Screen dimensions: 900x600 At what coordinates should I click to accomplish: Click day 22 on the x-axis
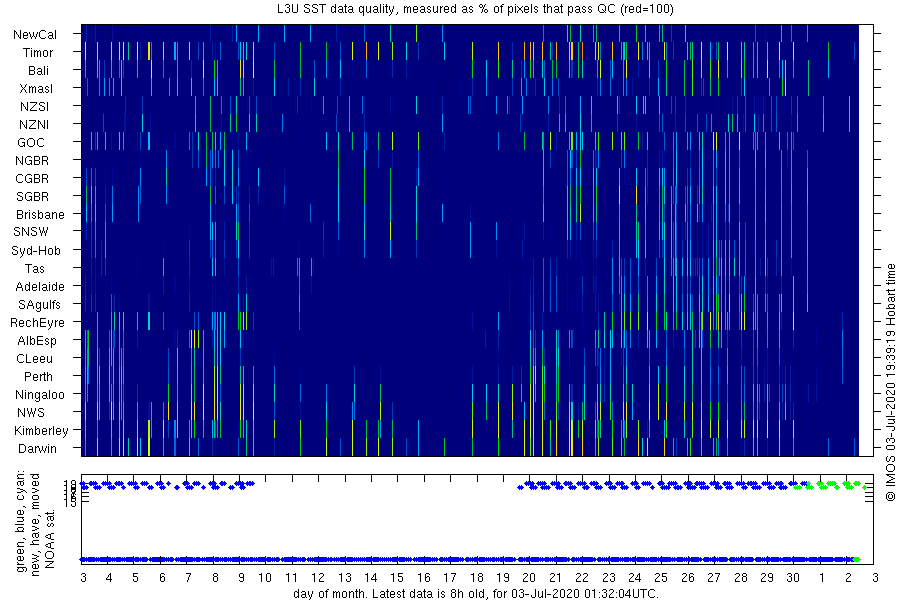pos(582,578)
